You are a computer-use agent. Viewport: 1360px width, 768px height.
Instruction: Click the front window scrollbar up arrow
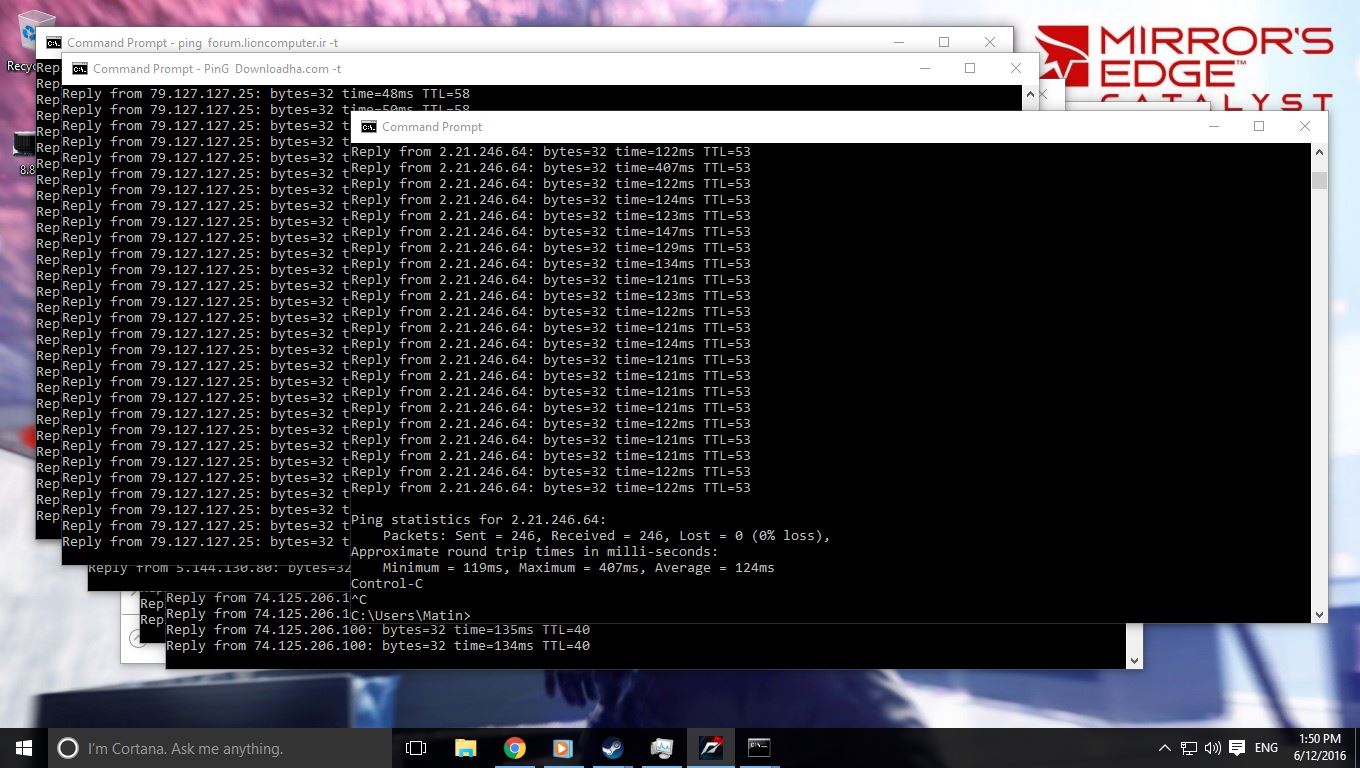pyautogui.click(x=1319, y=152)
